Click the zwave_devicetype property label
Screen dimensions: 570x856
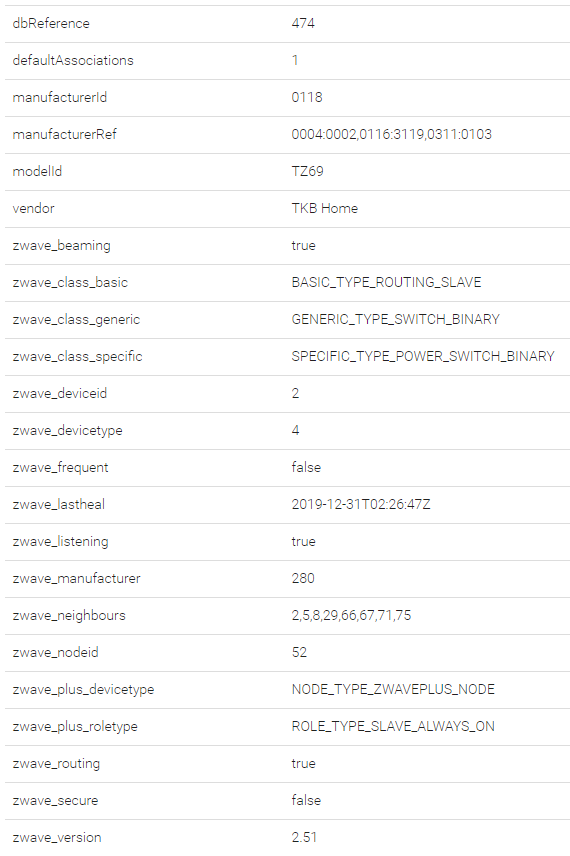[x=68, y=431]
